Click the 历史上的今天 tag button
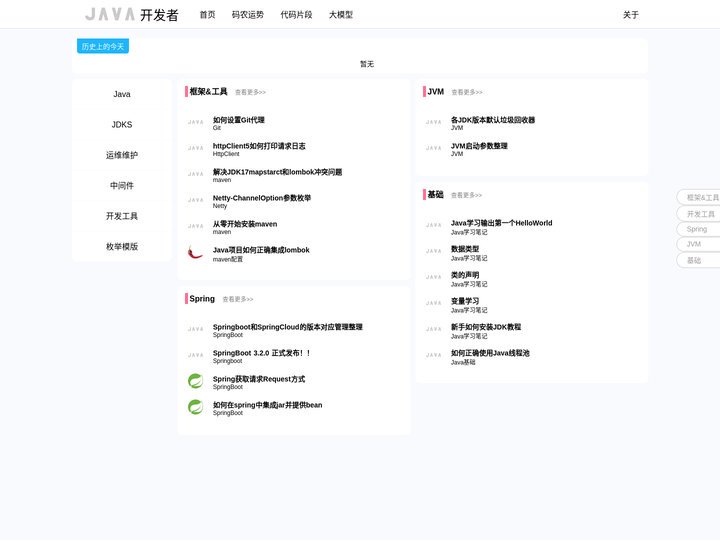720x540 pixels. point(103,46)
